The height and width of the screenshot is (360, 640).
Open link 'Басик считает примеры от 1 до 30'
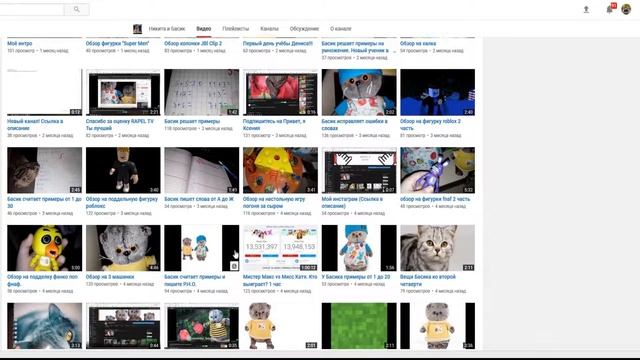point(44,202)
